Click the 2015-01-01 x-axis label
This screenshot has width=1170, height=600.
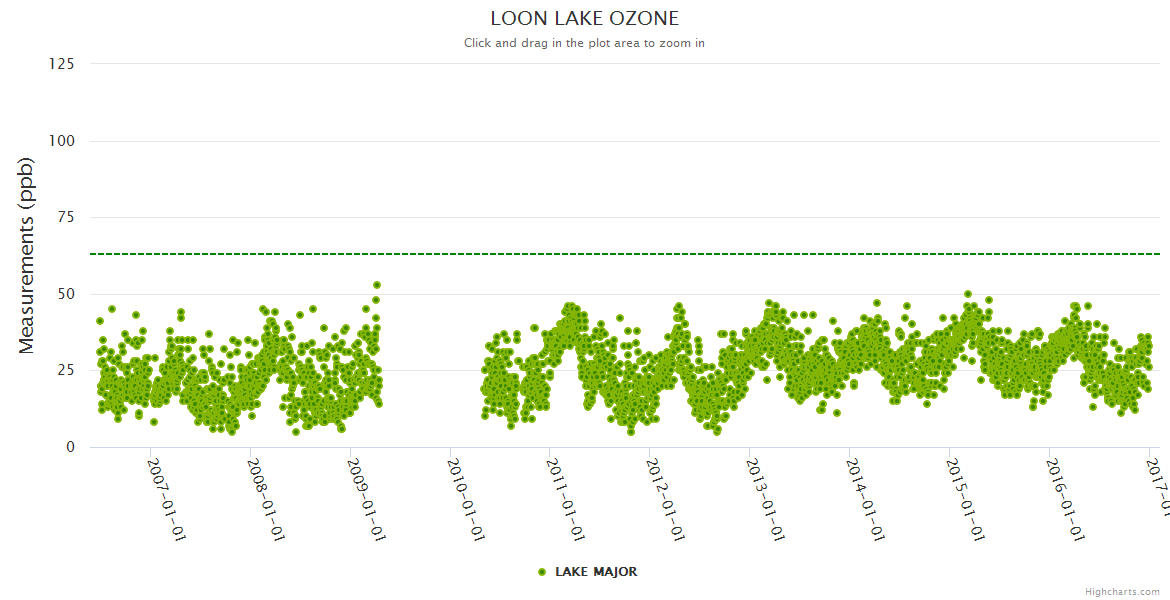[x=967, y=498]
